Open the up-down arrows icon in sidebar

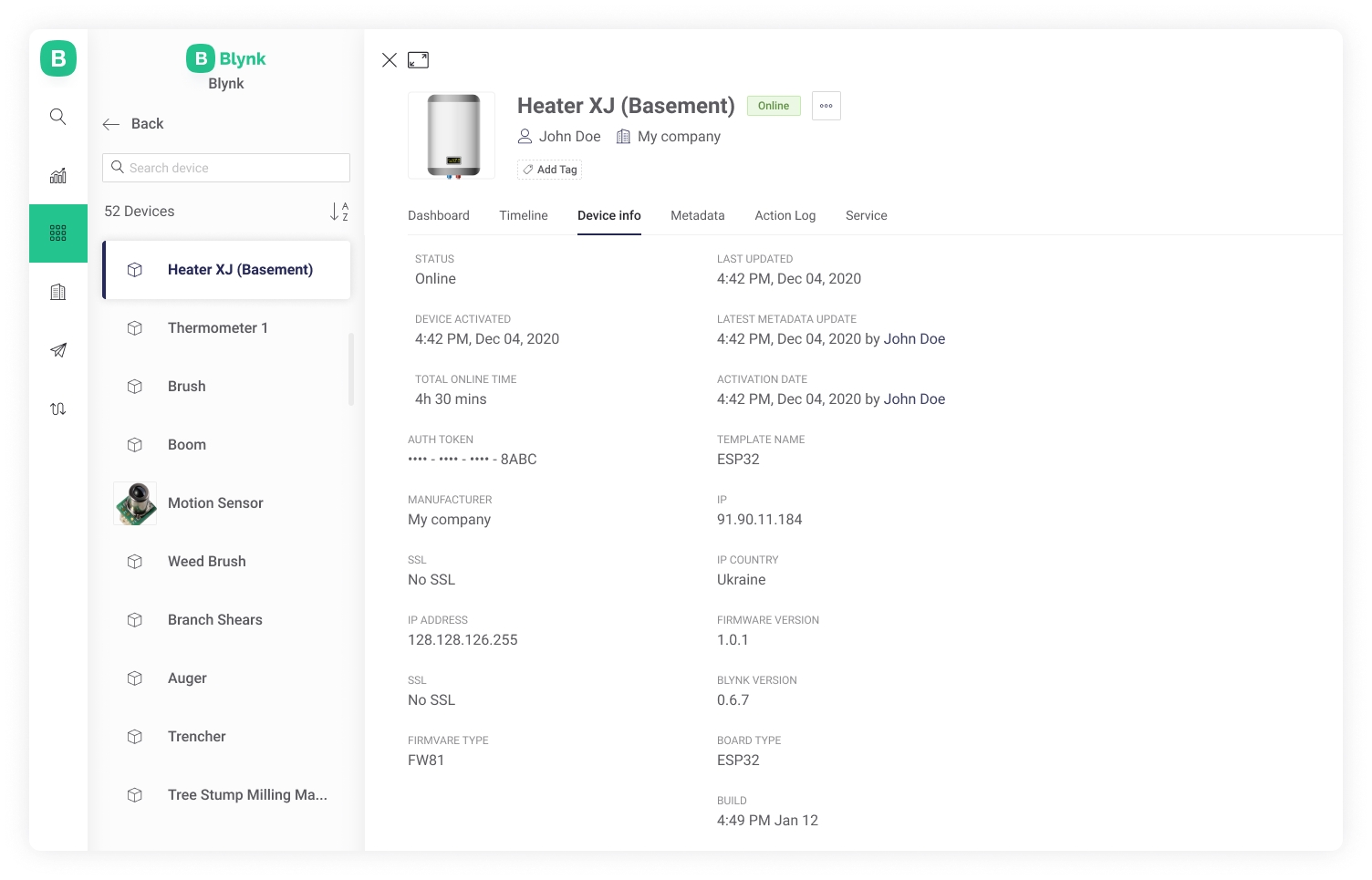pos(57,409)
